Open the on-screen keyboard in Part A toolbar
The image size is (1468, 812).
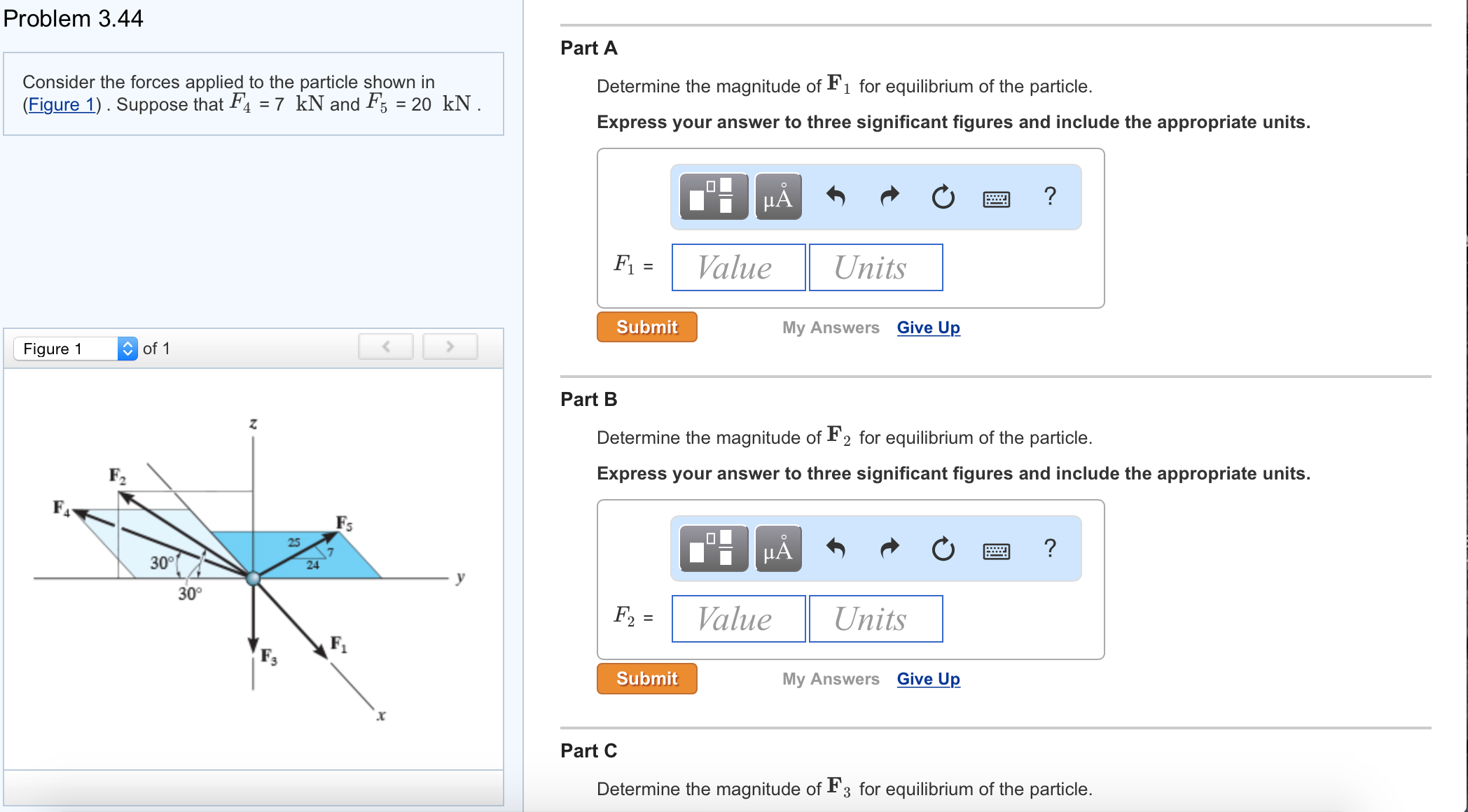pyautogui.click(x=997, y=198)
